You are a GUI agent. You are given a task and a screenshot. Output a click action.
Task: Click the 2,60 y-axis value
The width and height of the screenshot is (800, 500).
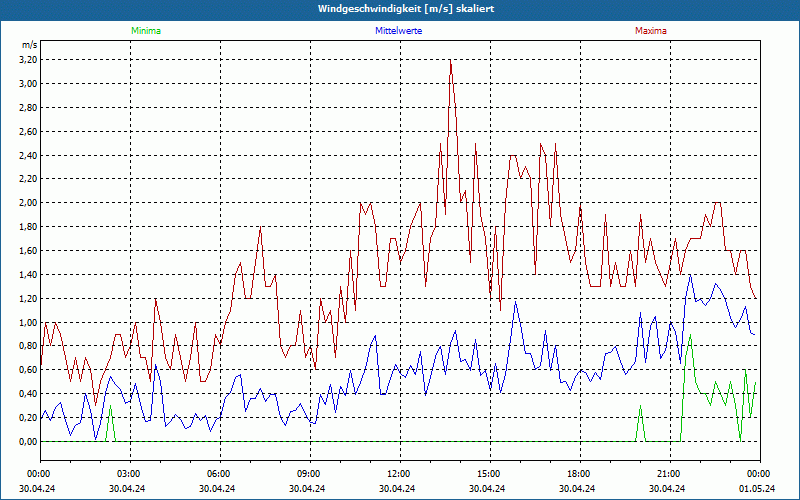pos(28,132)
